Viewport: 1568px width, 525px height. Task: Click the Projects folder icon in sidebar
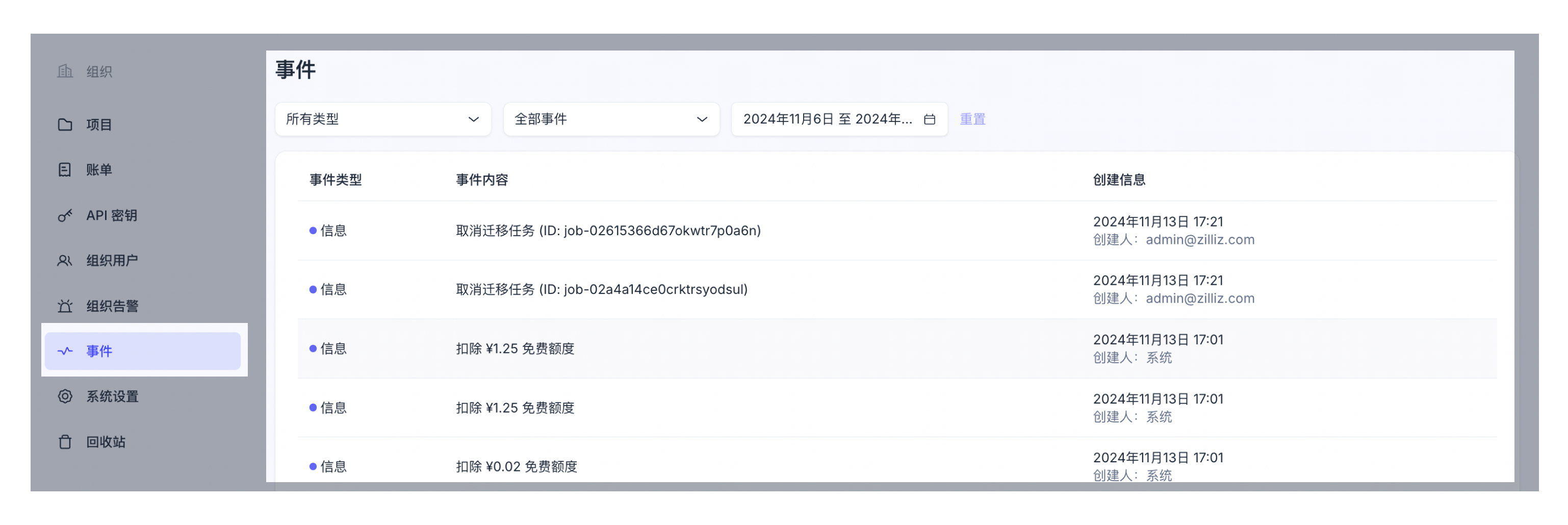65,125
